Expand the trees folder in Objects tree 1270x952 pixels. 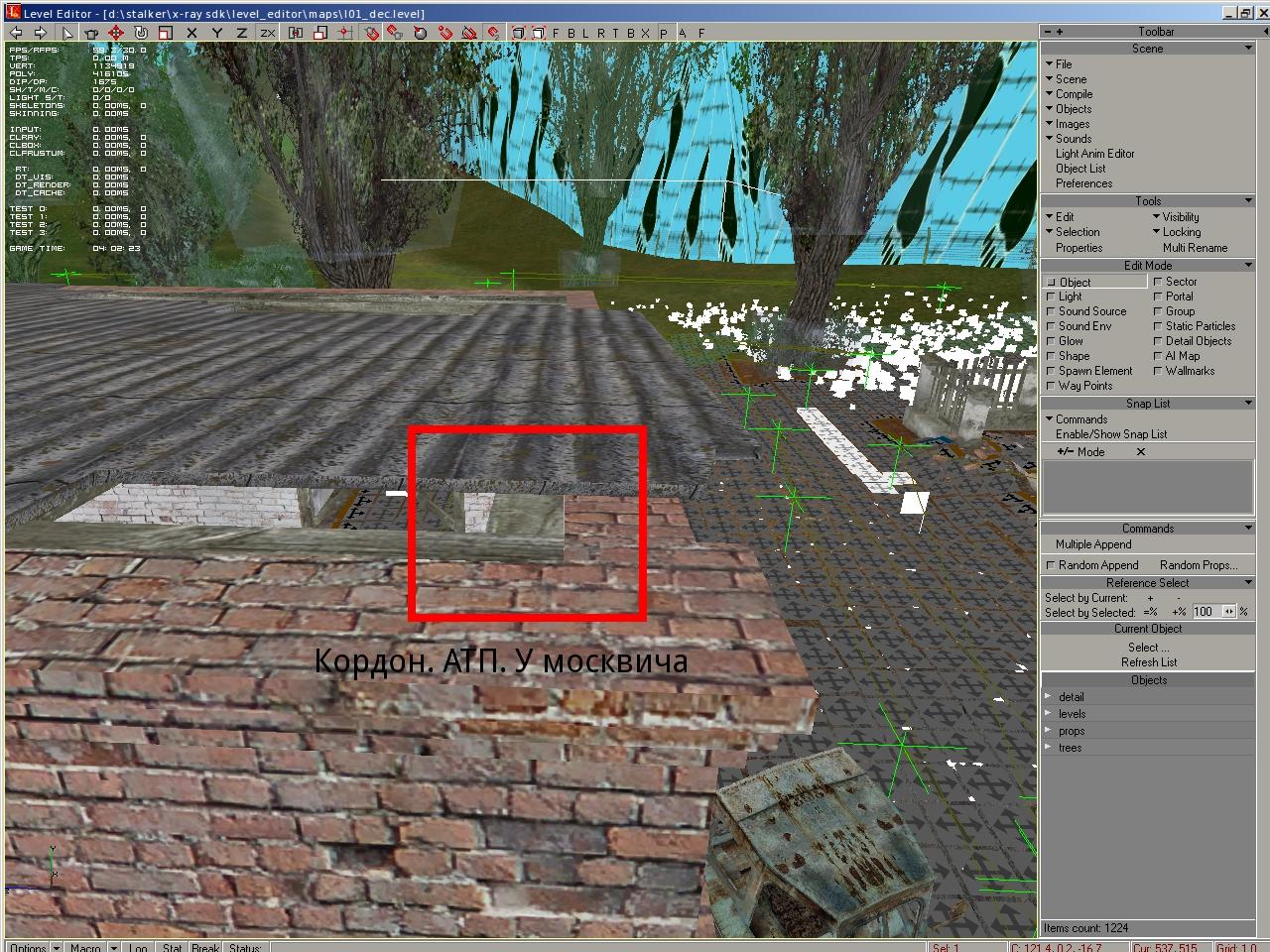tap(1048, 748)
